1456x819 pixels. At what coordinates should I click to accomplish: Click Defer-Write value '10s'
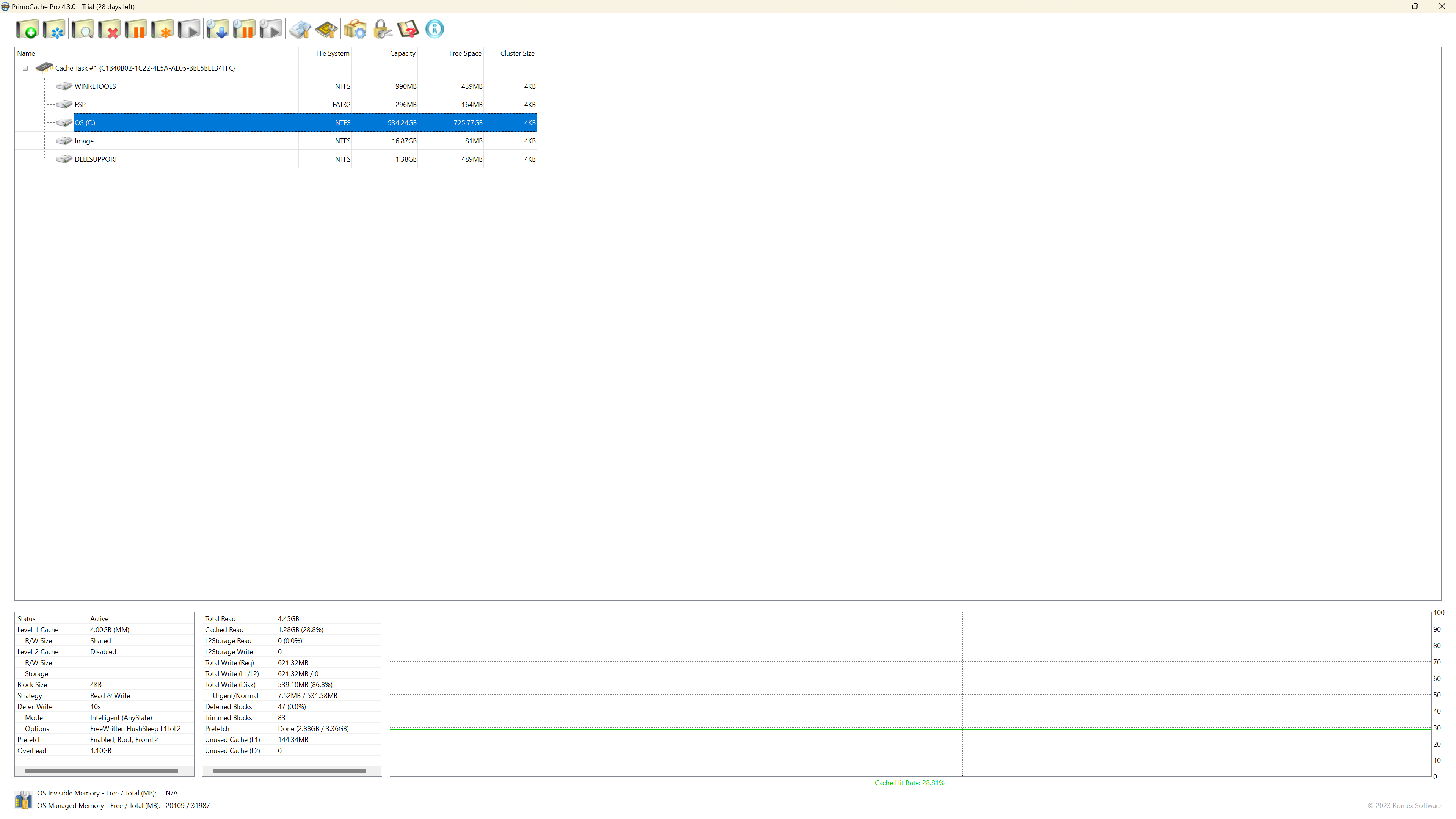pos(96,706)
